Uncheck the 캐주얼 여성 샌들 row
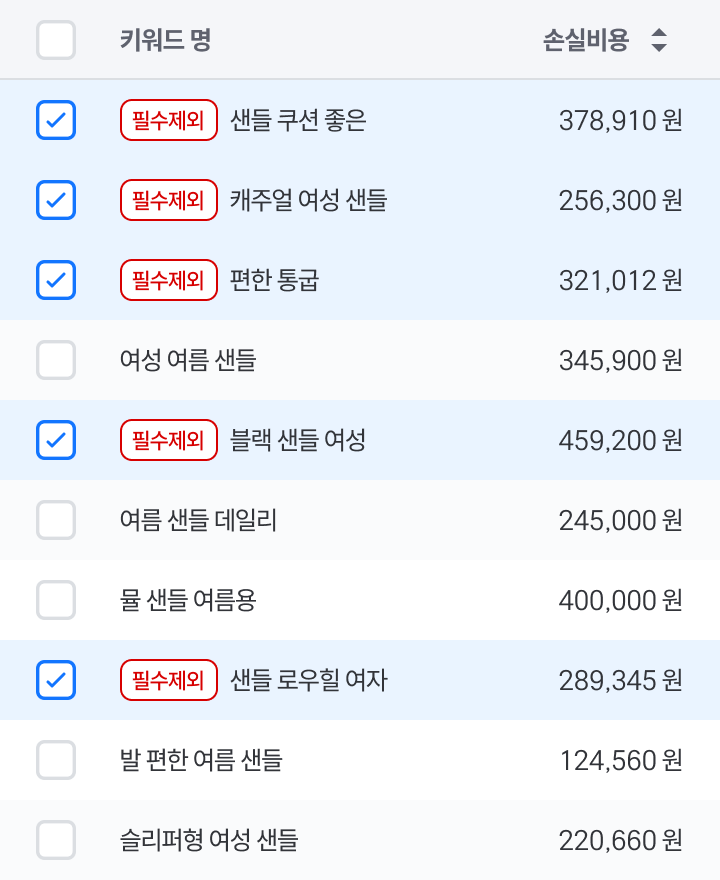 (x=56, y=200)
